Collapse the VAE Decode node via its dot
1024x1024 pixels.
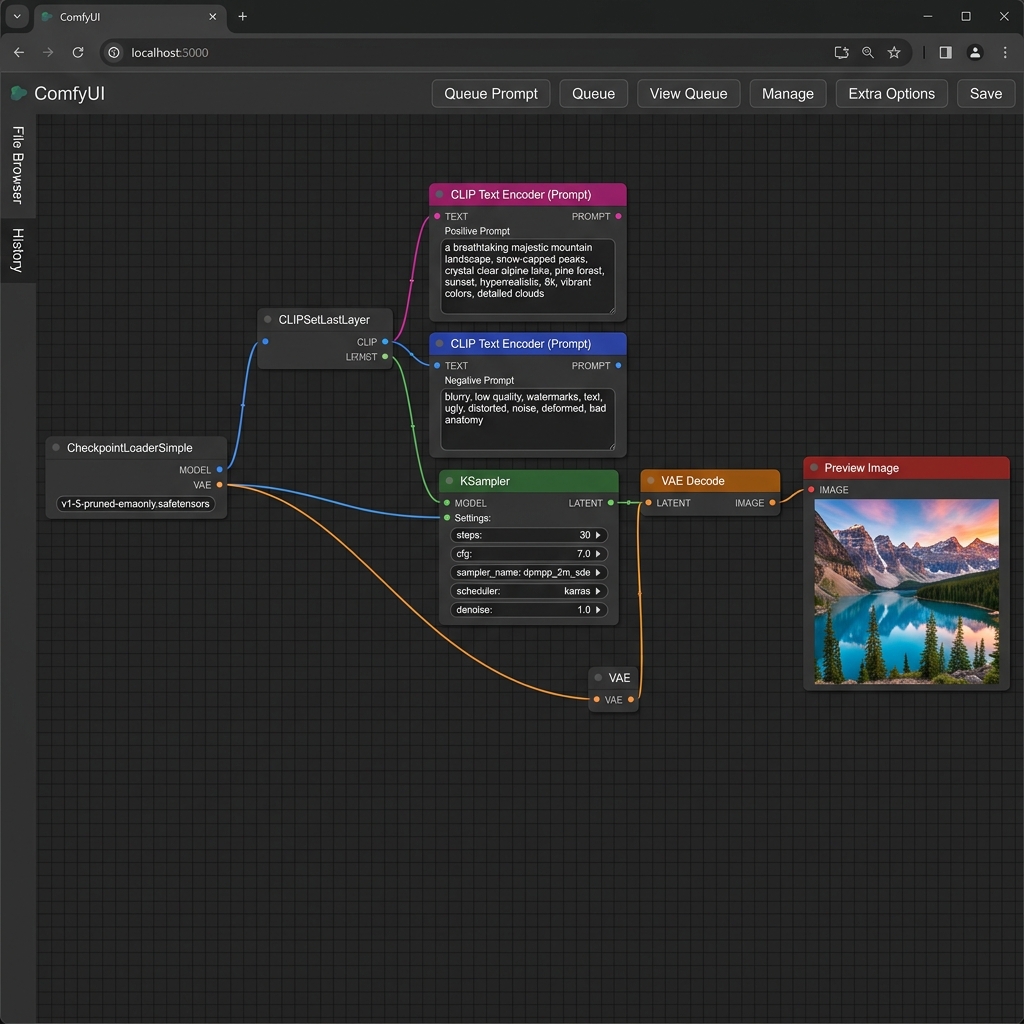pos(650,481)
